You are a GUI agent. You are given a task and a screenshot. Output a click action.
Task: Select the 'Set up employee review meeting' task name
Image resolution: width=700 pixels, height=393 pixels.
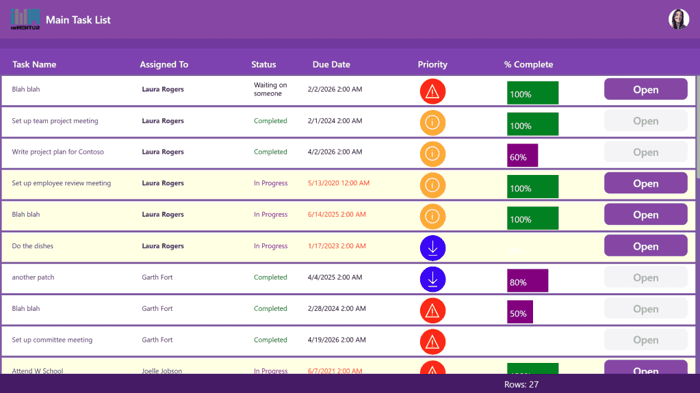click(61, 183)
